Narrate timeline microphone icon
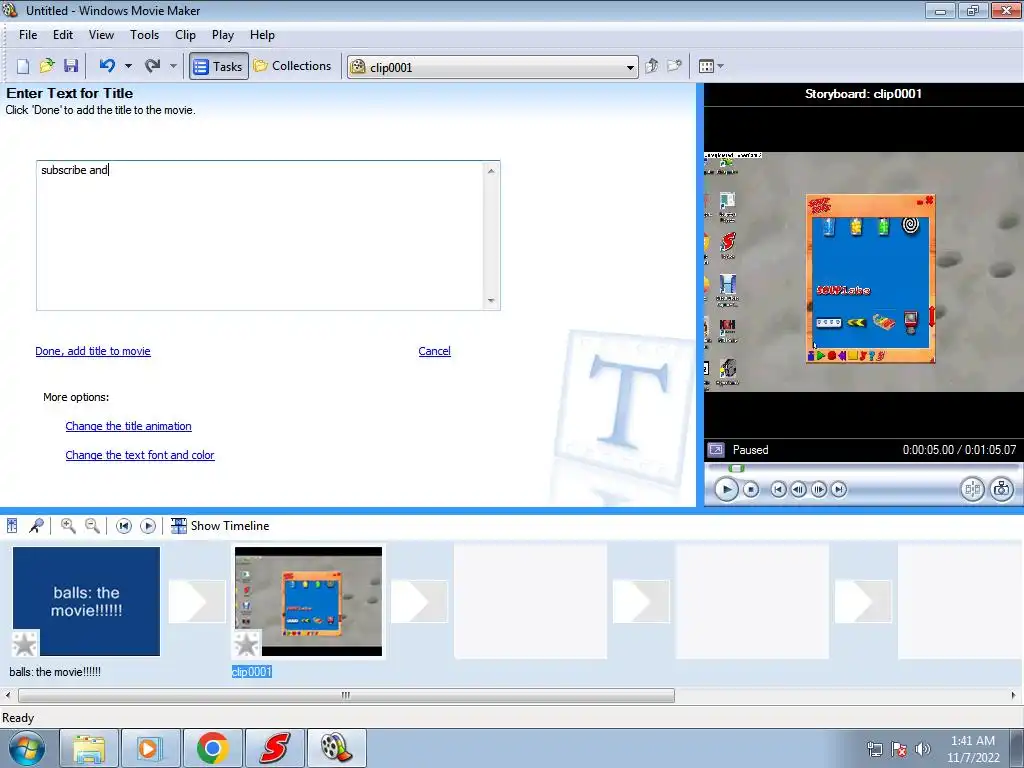Viewport: 1024px width, 768px height. [x=36, y=526]
